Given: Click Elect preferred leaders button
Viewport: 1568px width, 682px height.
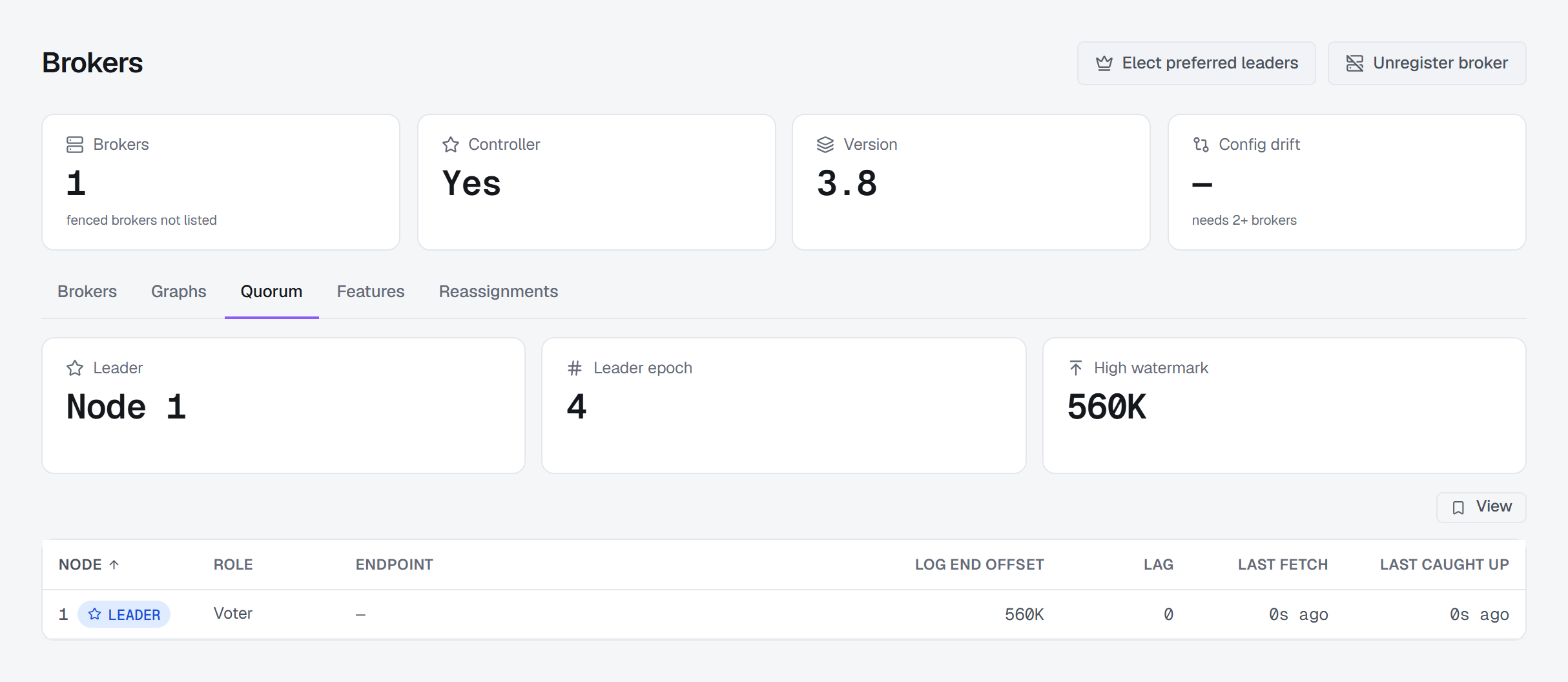Looking at the screenshot, I should pos(1197,63).
